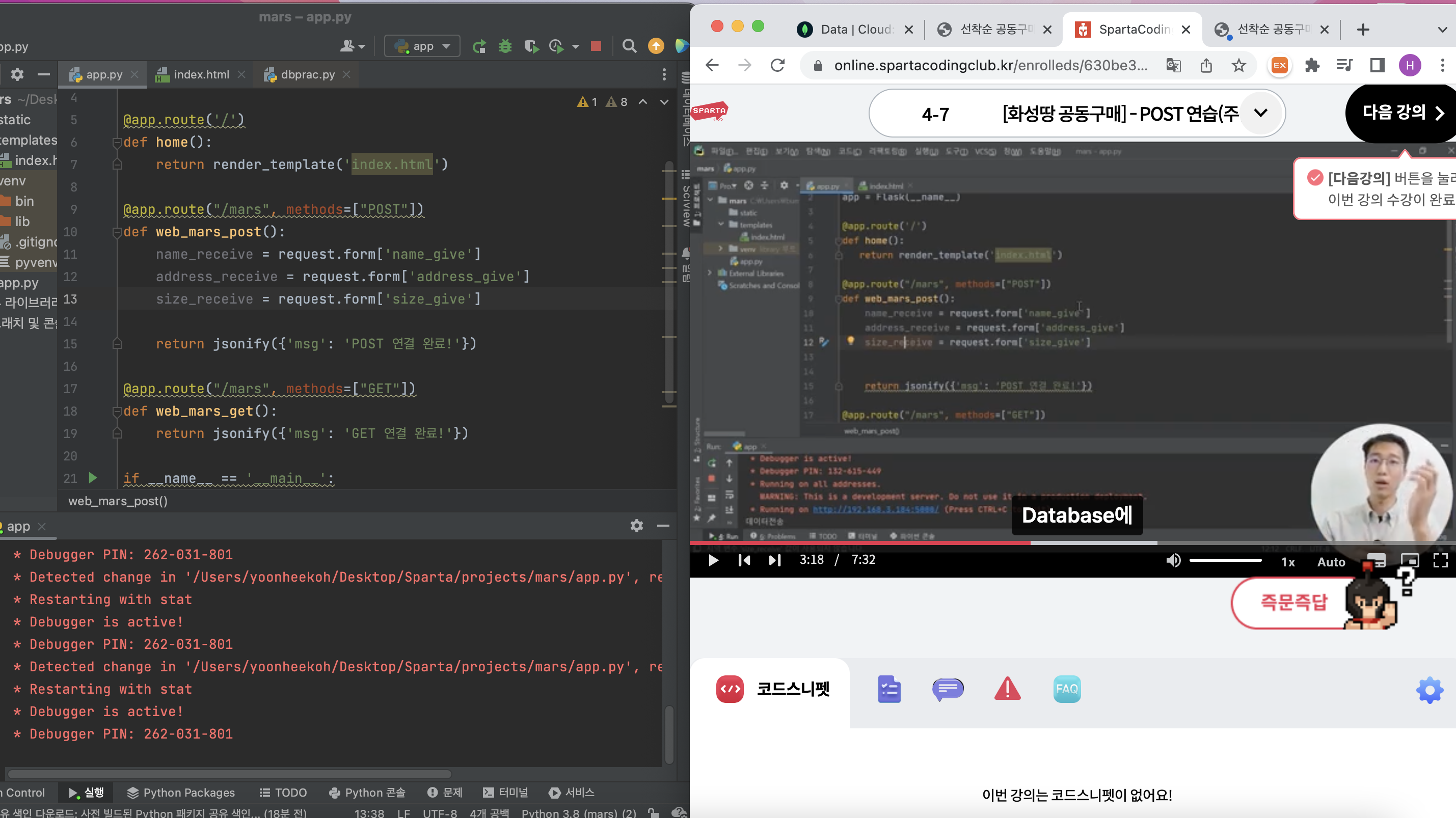Open editor tabs more options menu
The image size is (1456, 818).
664,74
